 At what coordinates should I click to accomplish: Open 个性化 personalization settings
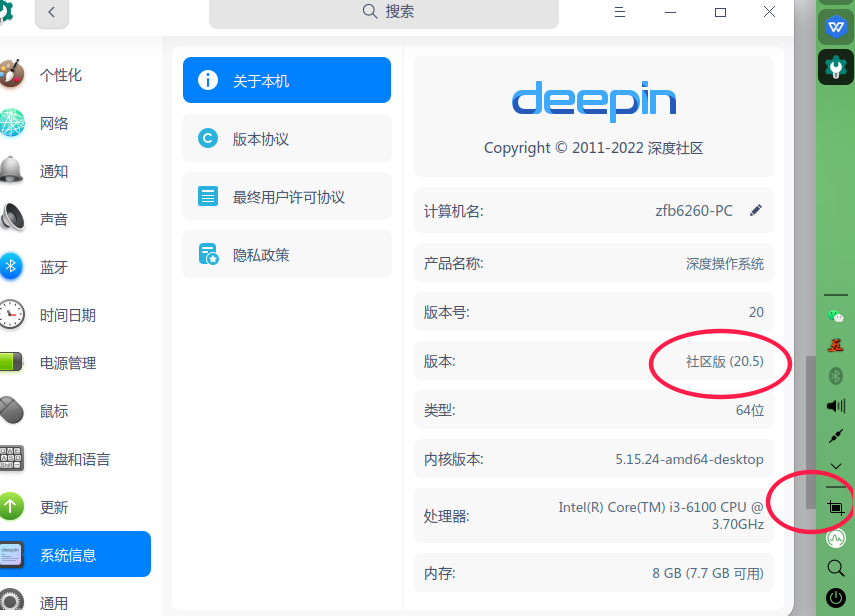pos(60,75)
